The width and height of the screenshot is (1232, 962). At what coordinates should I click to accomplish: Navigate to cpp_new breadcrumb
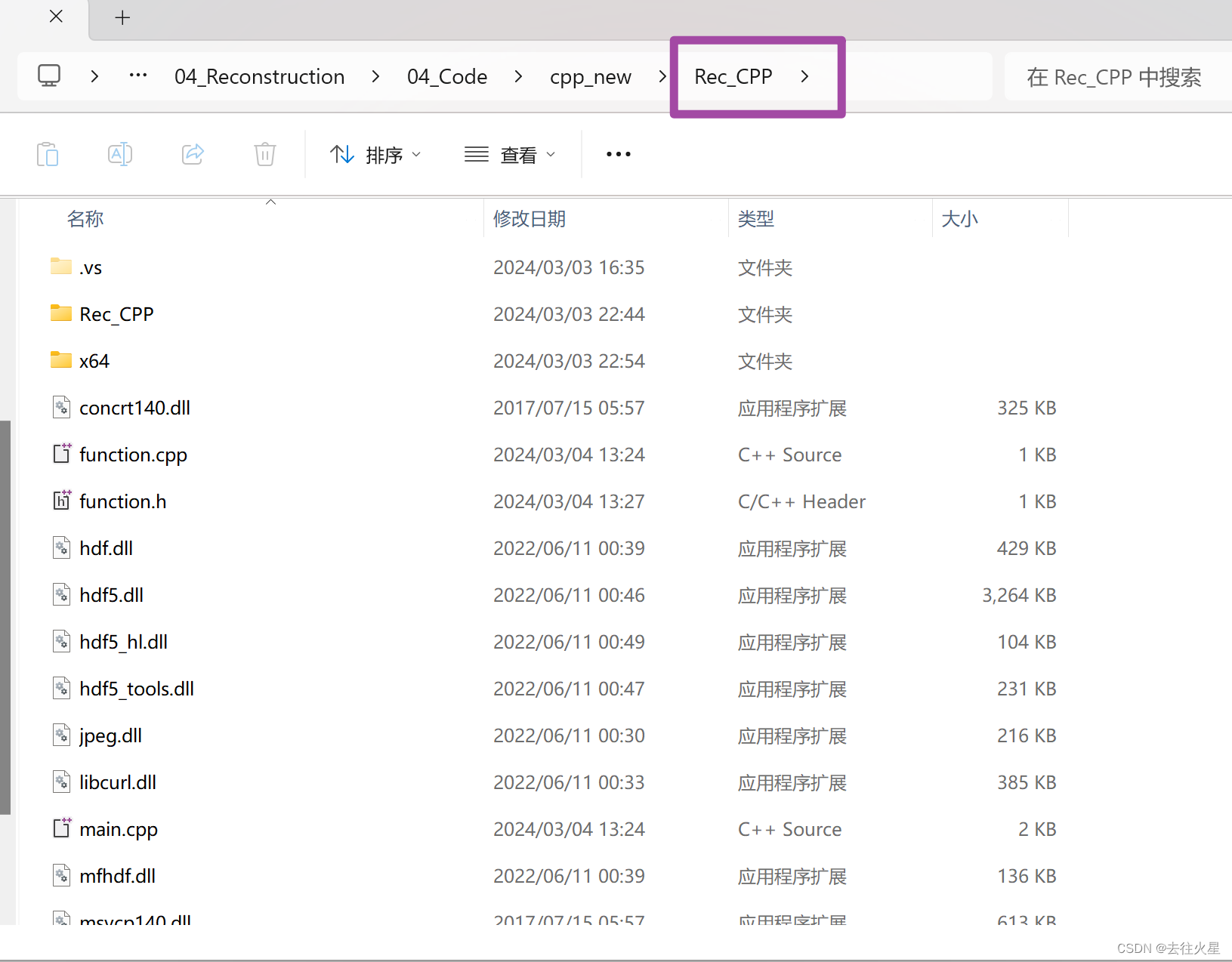click(590, 77)
